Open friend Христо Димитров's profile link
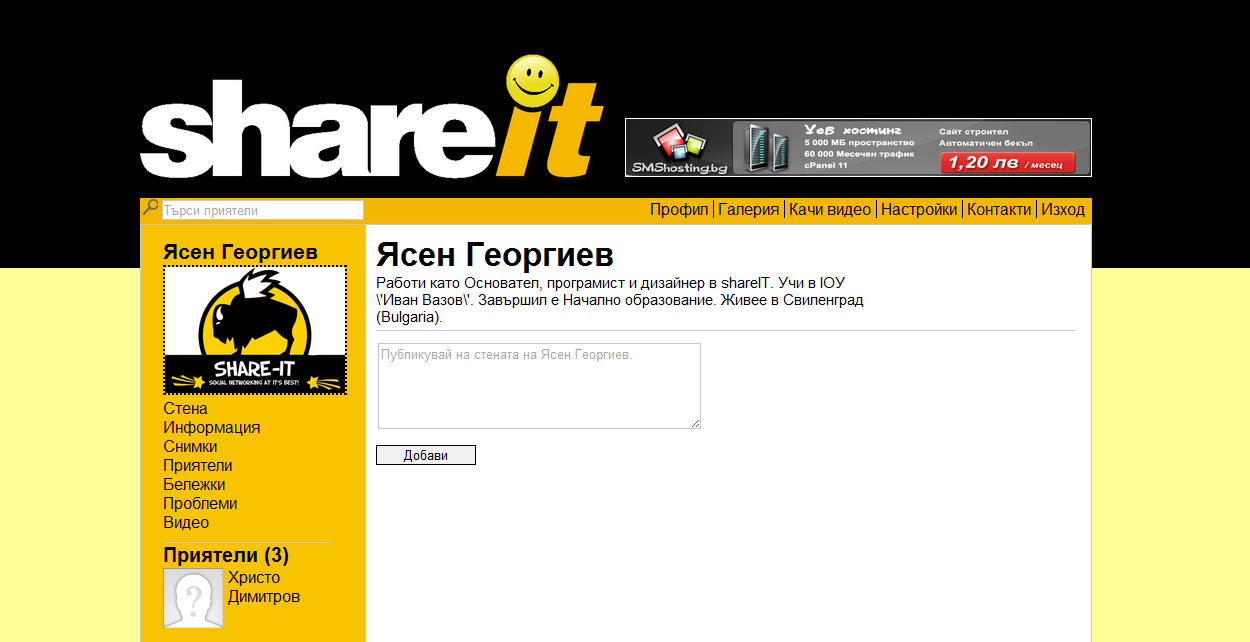Viewport: 1250px width, 642px height. (264, 587)
